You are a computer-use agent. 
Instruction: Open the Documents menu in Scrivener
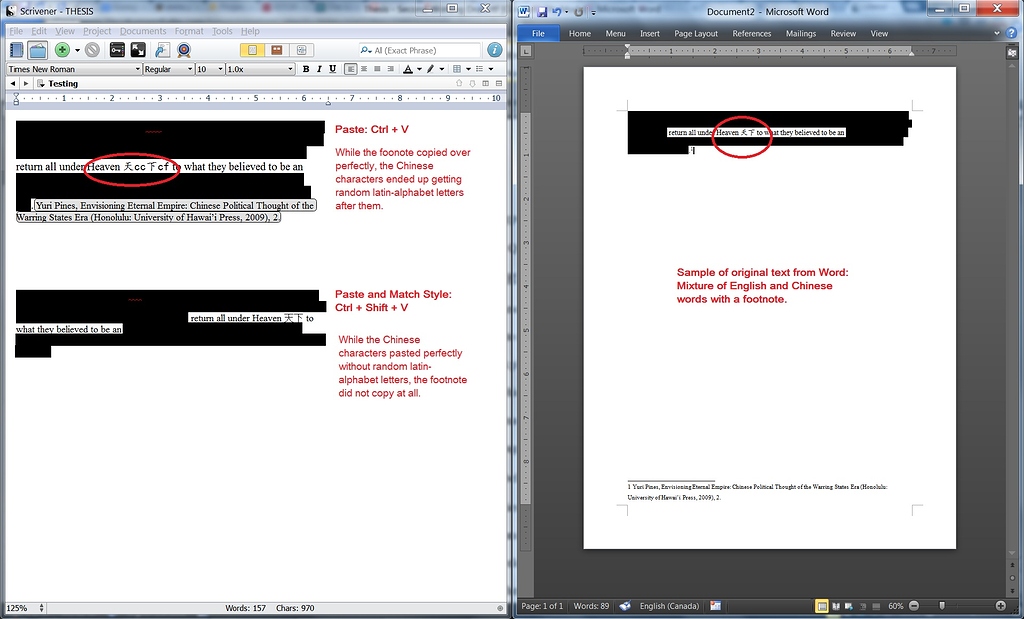point(142,31)
